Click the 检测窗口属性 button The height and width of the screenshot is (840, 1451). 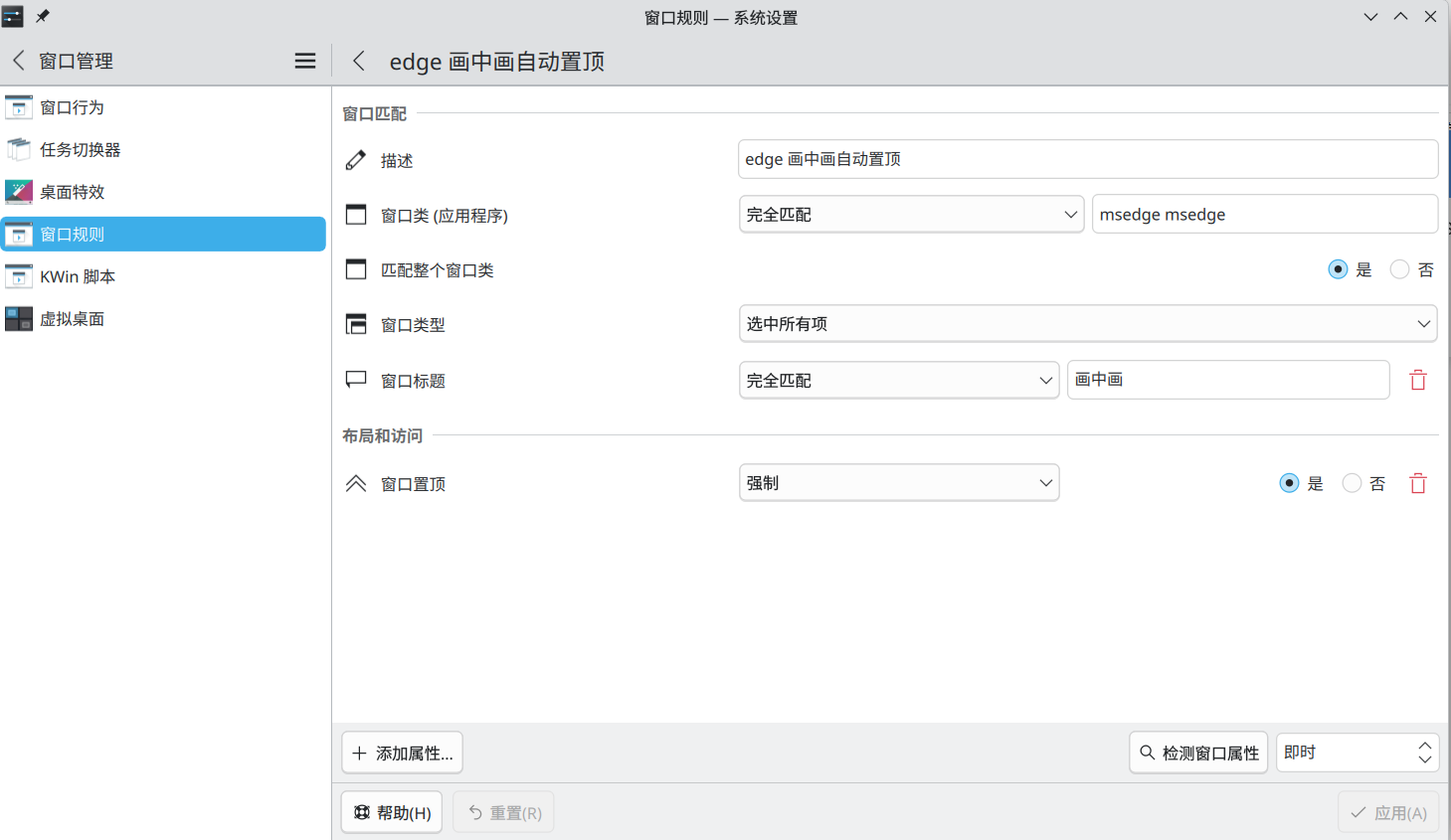tap(1198, 753)
